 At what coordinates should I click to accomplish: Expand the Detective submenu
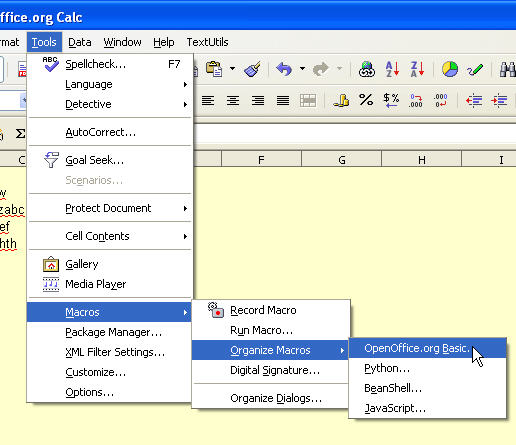coord(110,104)
